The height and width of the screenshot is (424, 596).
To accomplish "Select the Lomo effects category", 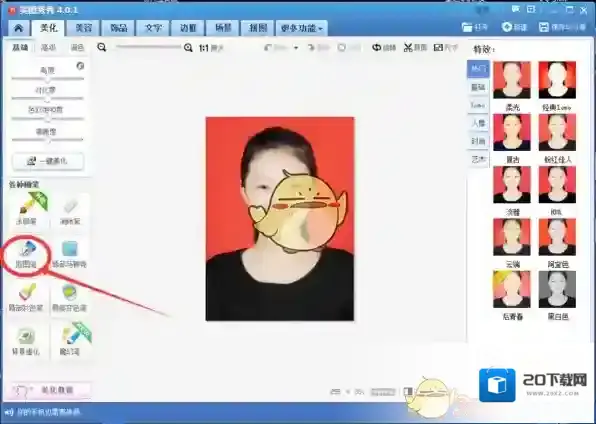I will click(x=478, y=105).
